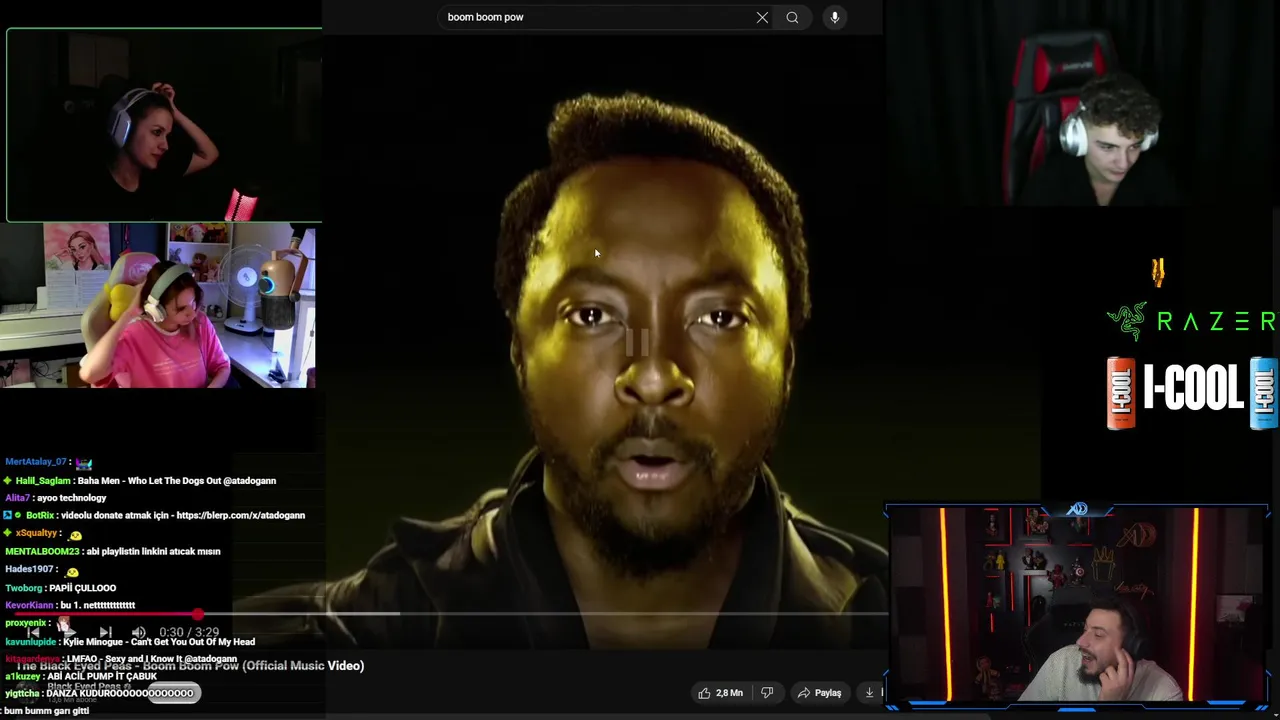Select kavunlupide Kylie Minogue chat message

130,642
